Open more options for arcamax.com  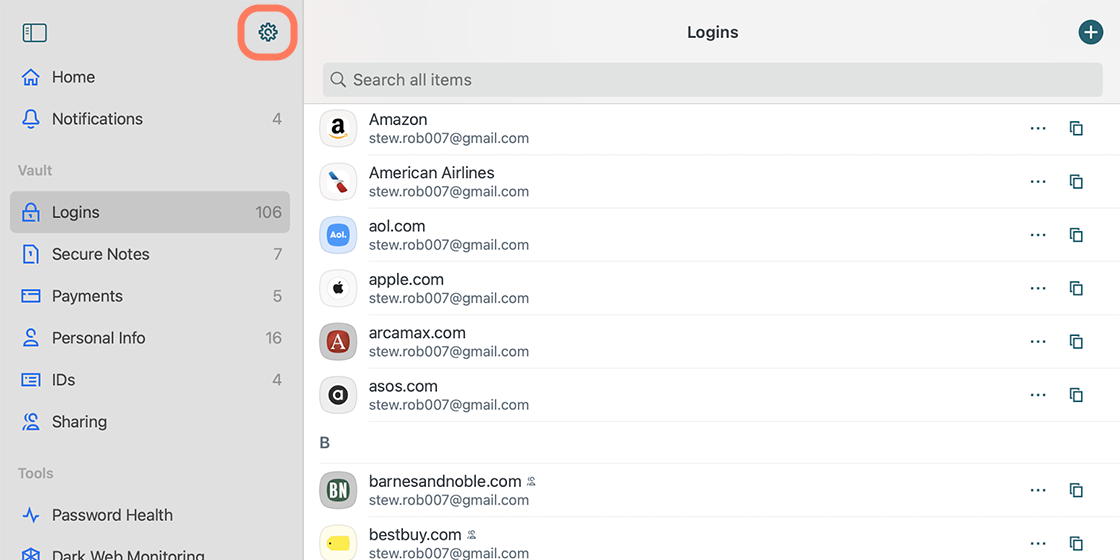[x=1038, y=341]
